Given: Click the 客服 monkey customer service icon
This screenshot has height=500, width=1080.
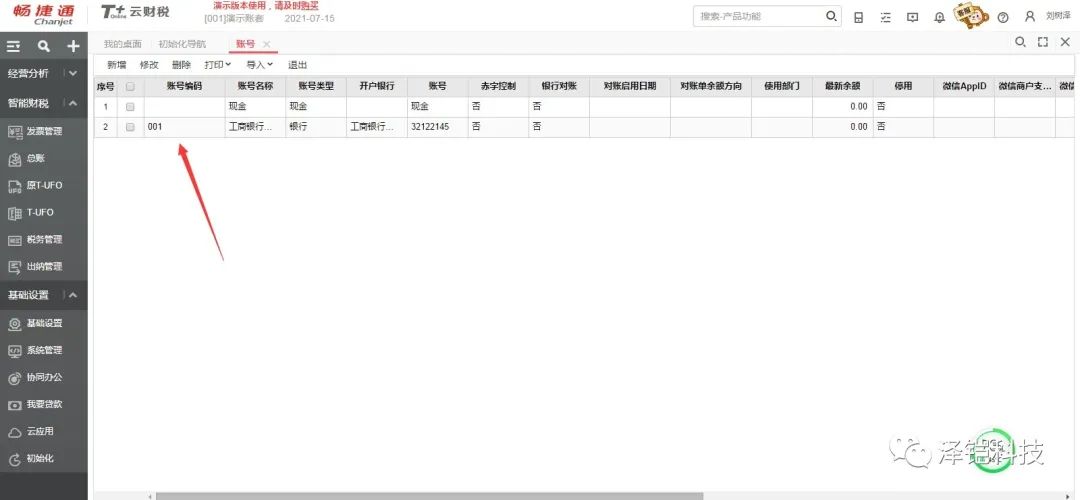Looking at the screenshot, I should tap(971, 15).
